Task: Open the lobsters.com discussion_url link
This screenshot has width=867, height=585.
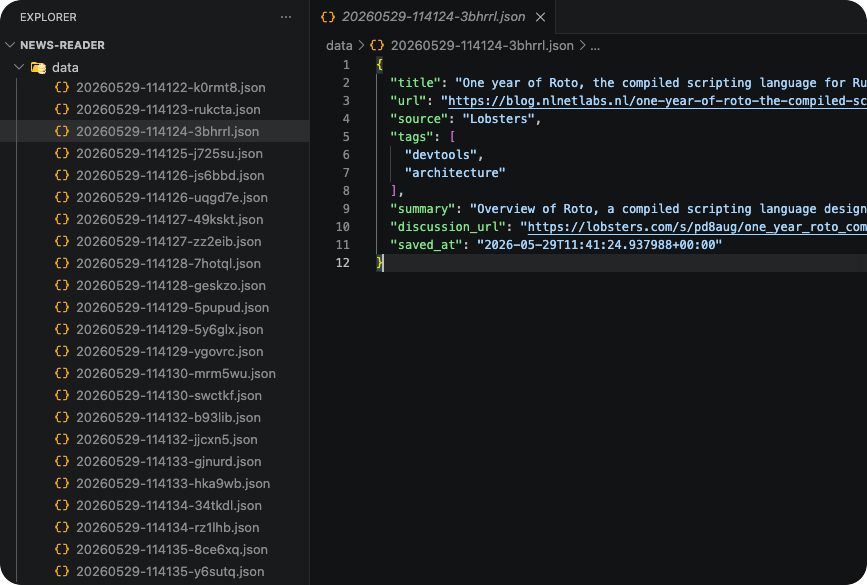Action: (697, 227)
